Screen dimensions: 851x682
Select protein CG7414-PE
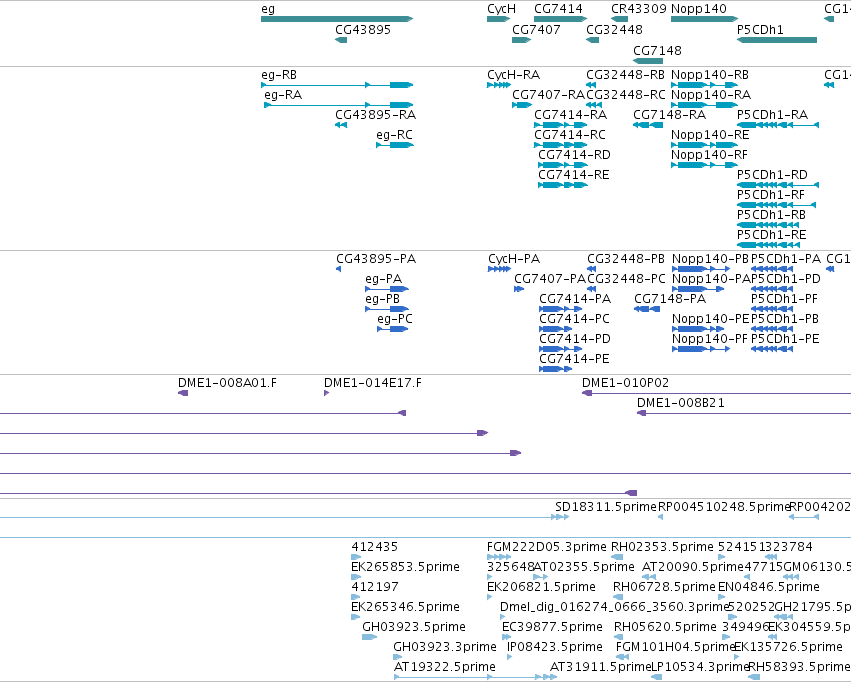574,359
